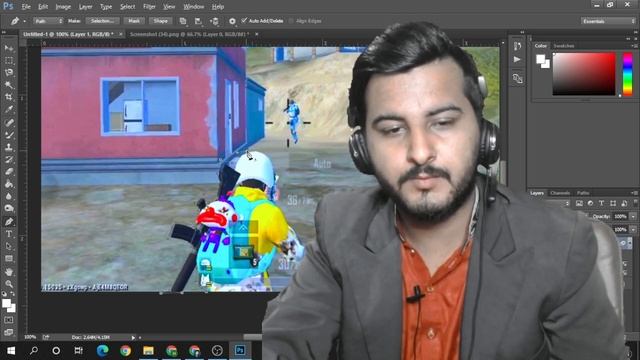Viewport: 640px width, 360px height.
Task: Toggle shape layer filter in Layers panel
Action: [613, 203]
